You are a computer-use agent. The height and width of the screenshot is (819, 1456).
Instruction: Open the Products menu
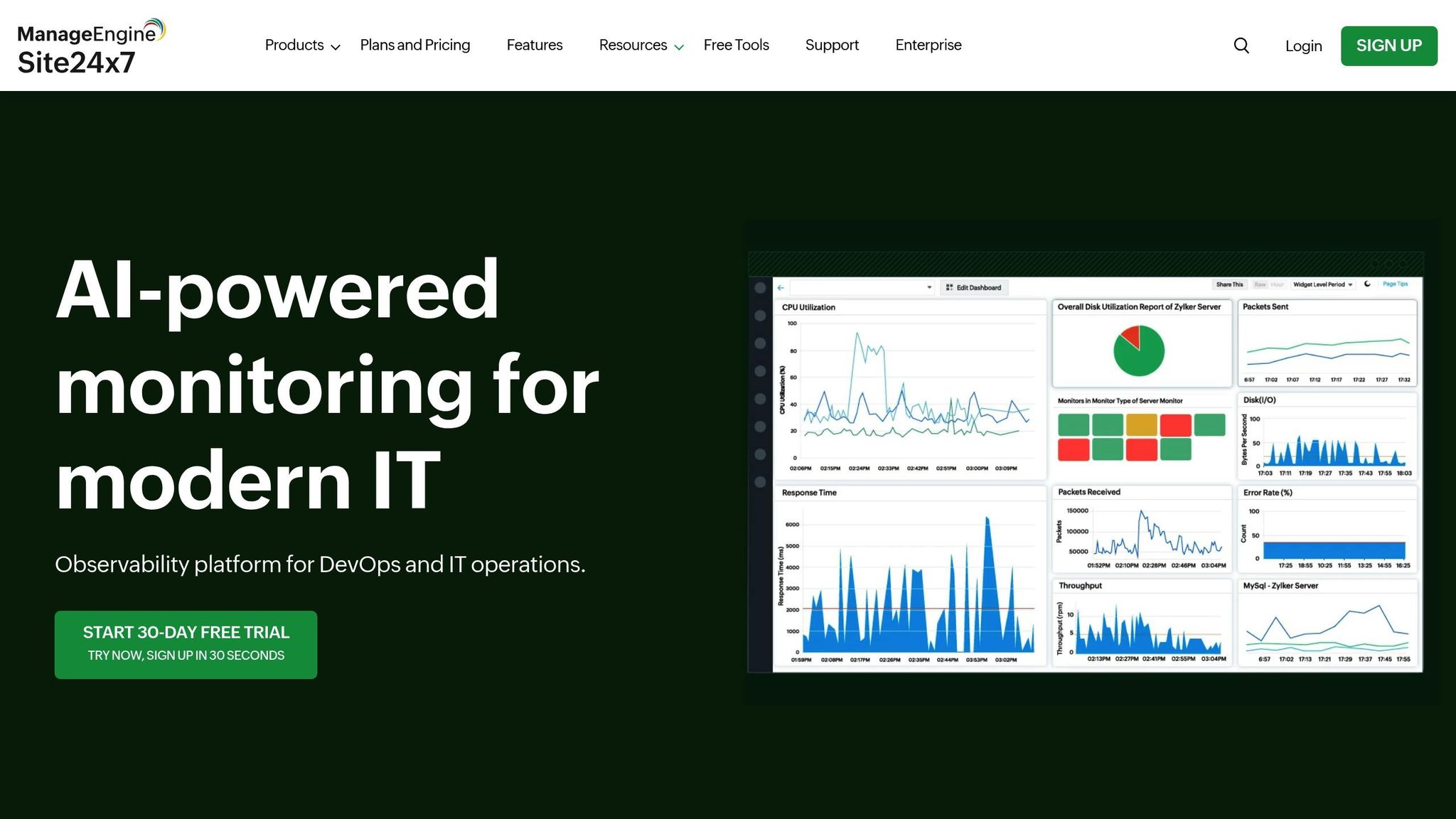pos(294,45)
